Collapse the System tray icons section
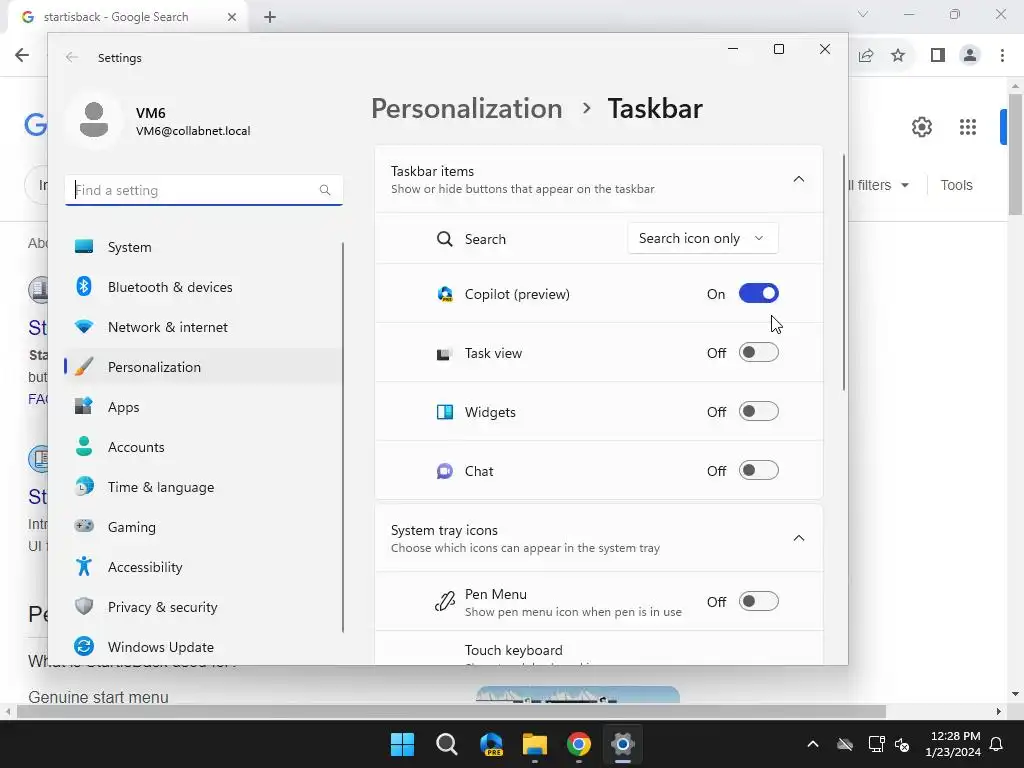This screenshot has width=1024, height=768. pyautogui.click(x=799, y=538)
